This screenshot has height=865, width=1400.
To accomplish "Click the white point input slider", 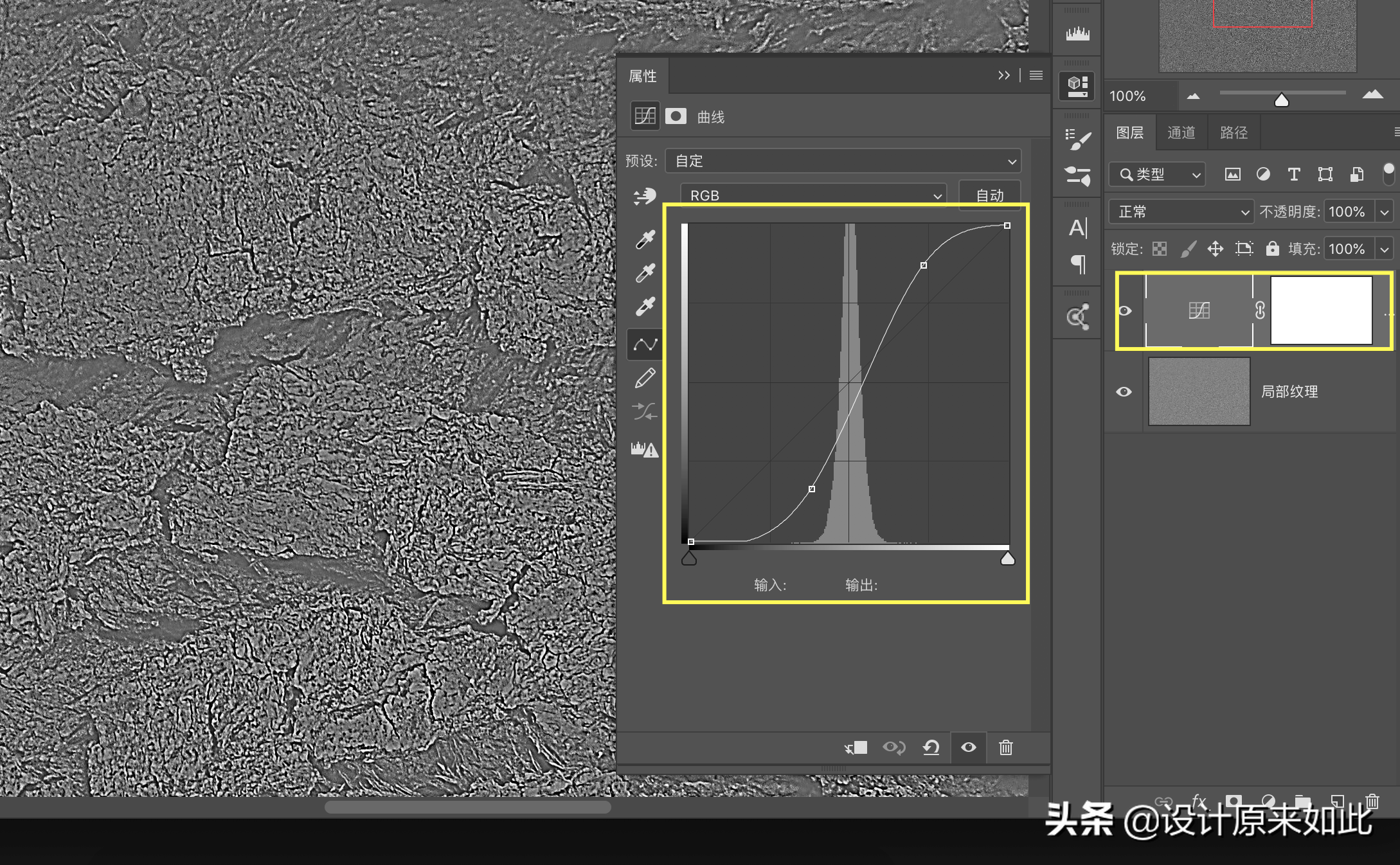I will point(1008,558).
